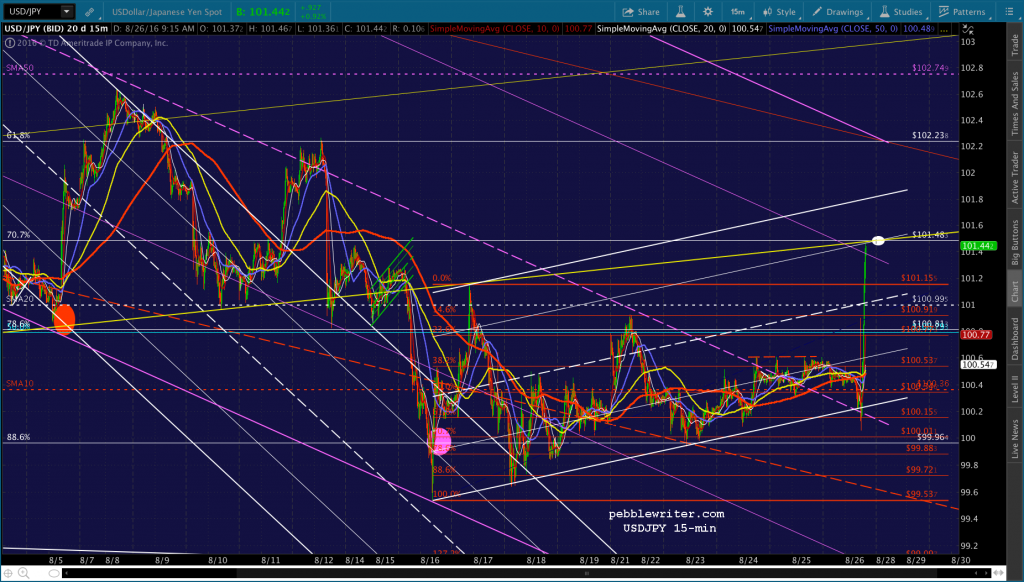Click the pink ellipse drawing near 8/16

pyautogui.click(x=440, y=442)
